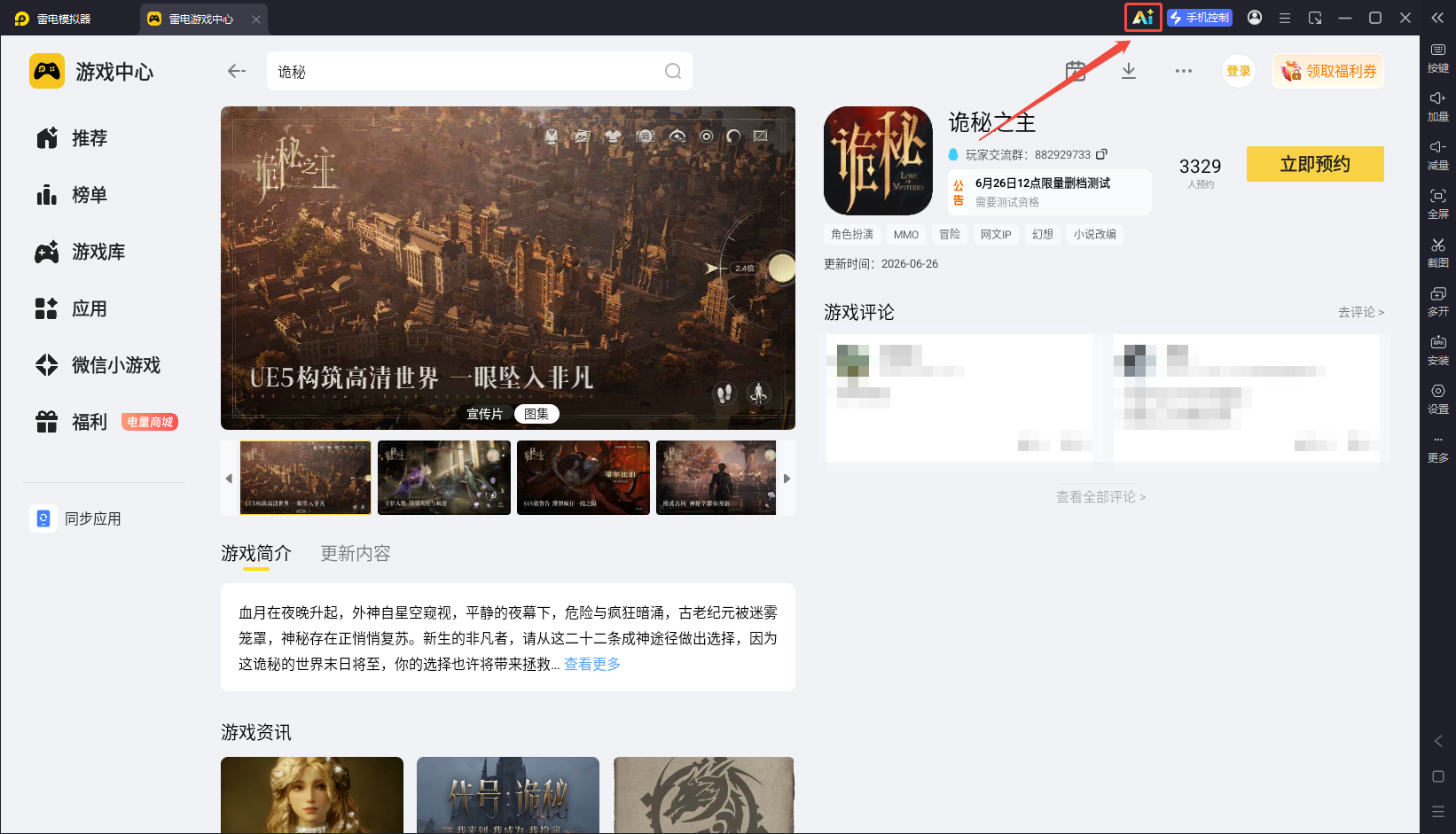1456x834 pixels.
Task: Click the 手机控制 button
Action: pos(1200,18)
